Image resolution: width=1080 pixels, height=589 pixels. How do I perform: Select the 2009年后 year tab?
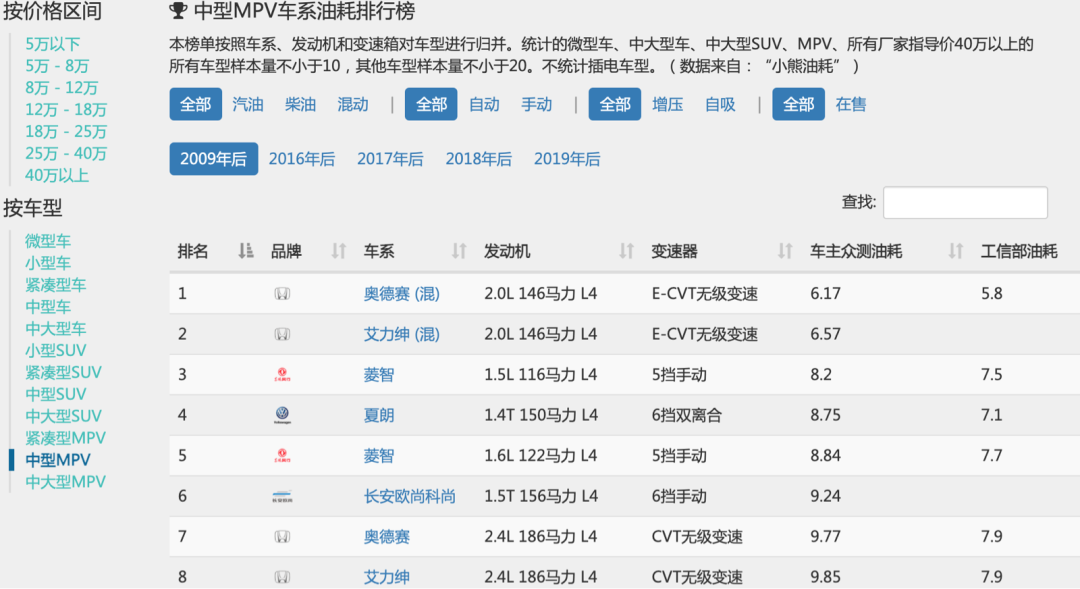[214, 158]
